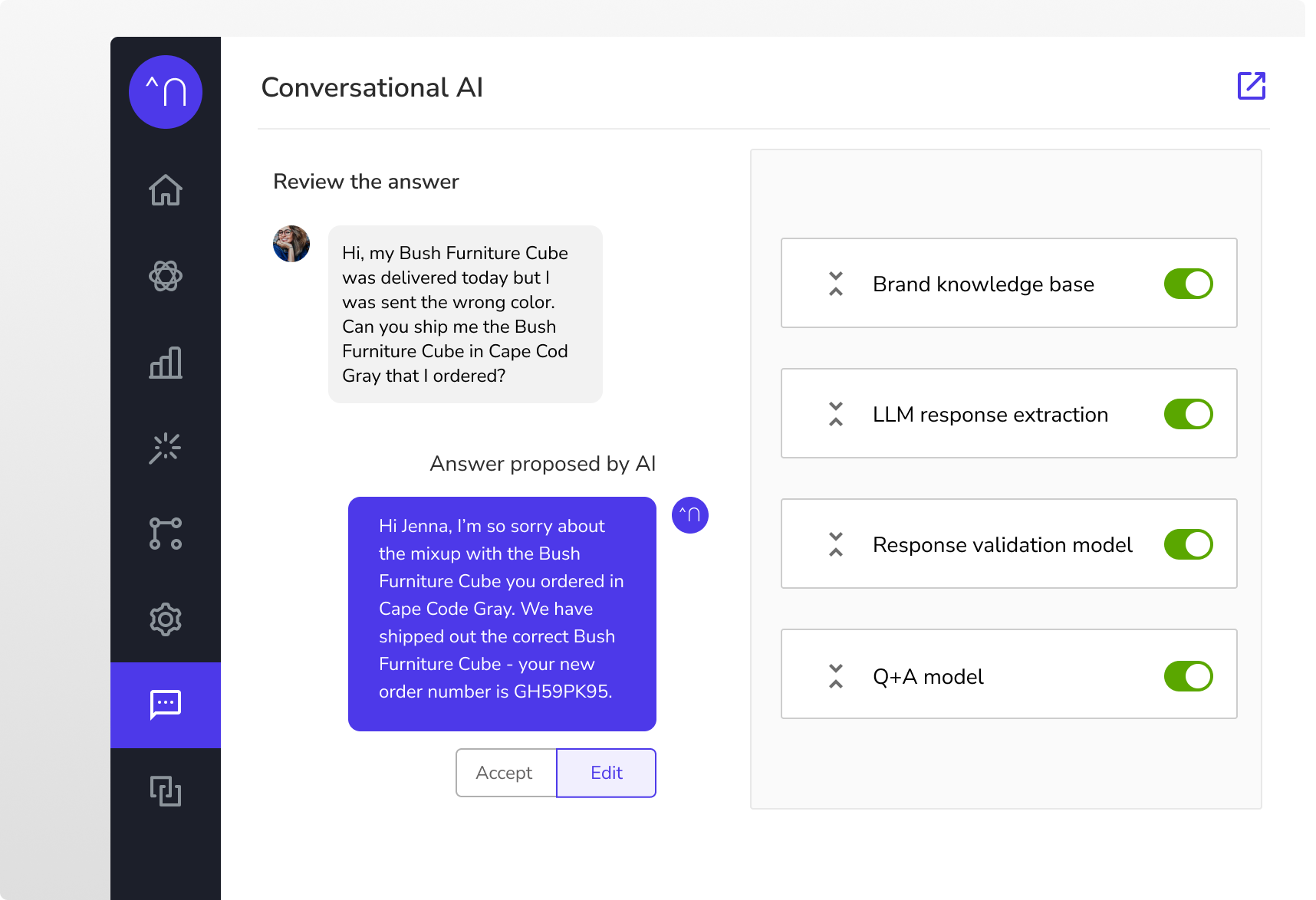Screen dimensions: 1316x900
Task: Collapse the Brand knowledge base chevrons
Action: (x=836, y=284)
